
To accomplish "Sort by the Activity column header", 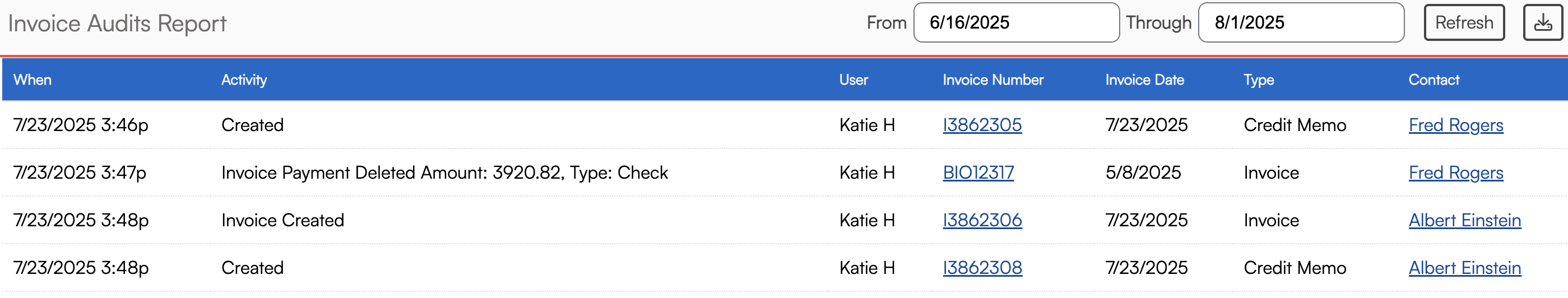I will click(244, 80).
